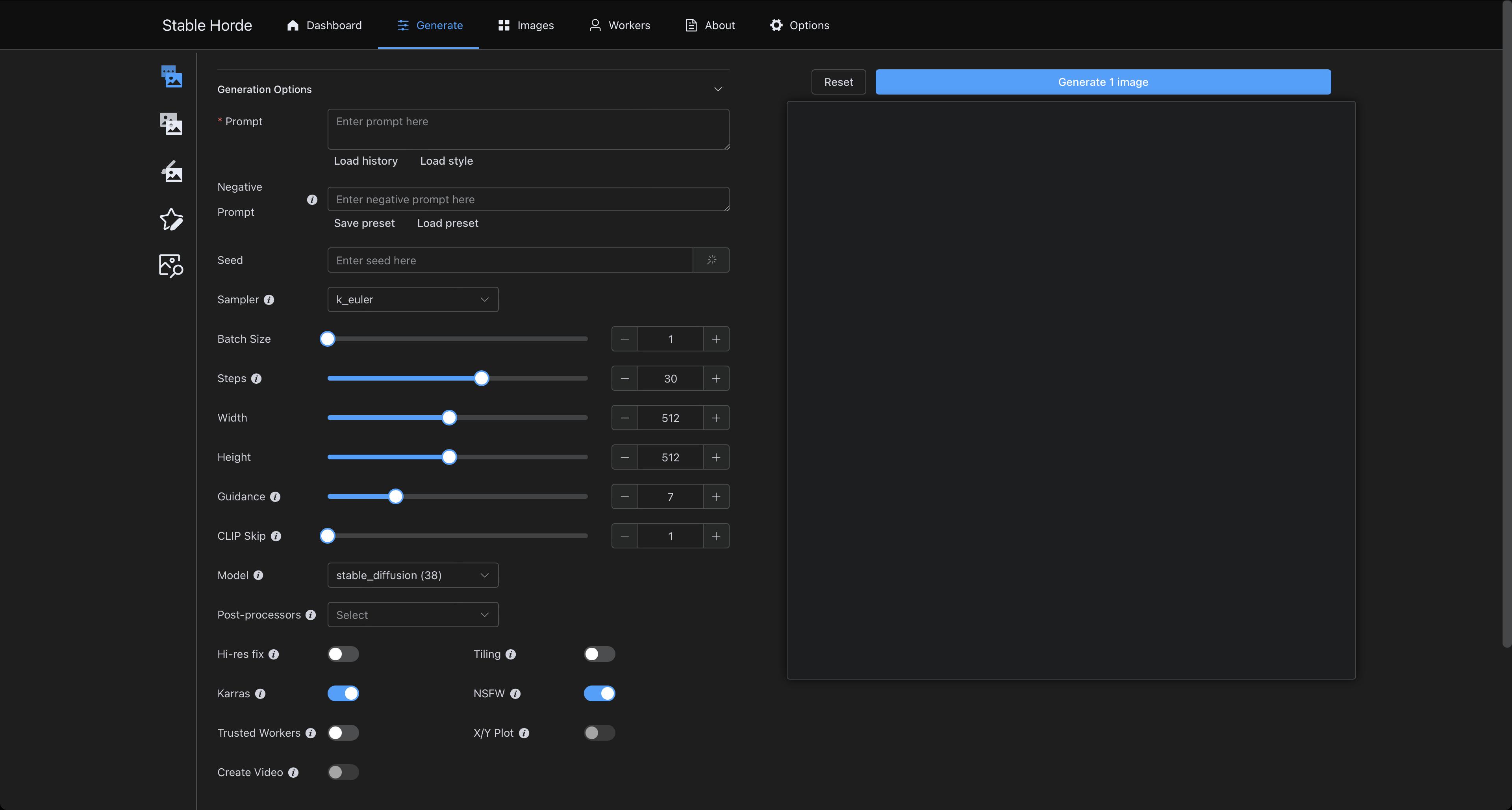Disable the Karras toggle
Viewport: 1512px width, 810px height.
[x=343, y=694]
